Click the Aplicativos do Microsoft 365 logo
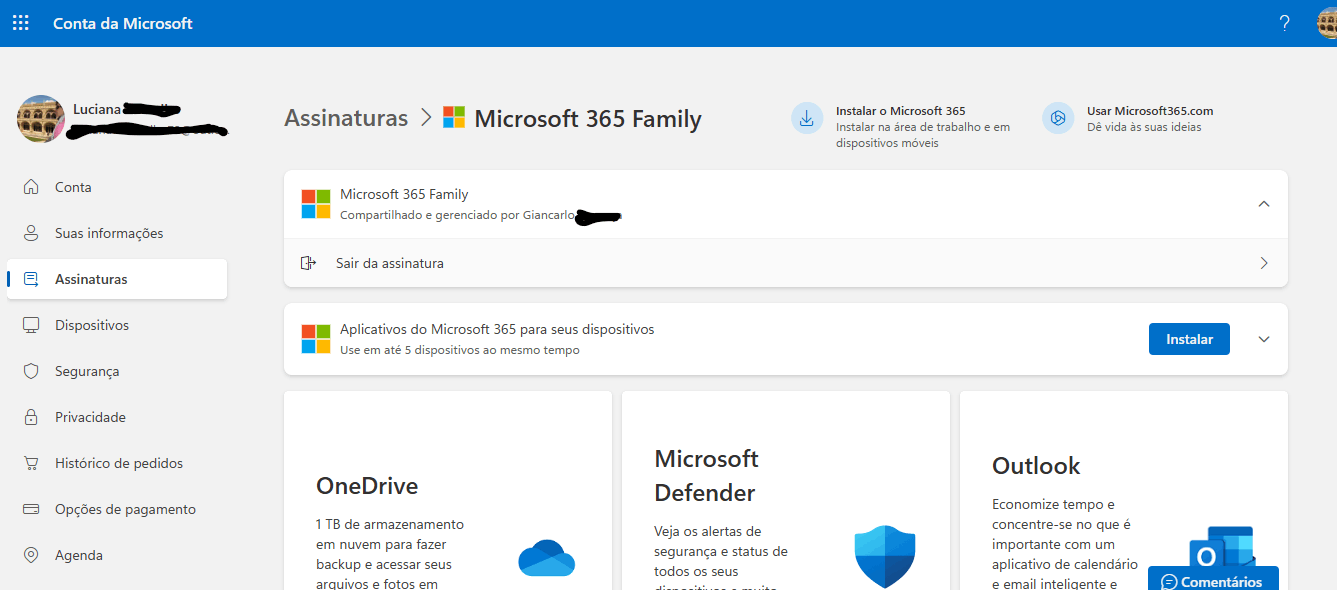Image resolution: width=1337 pixels, height=590 pixels. pos(316,339)
